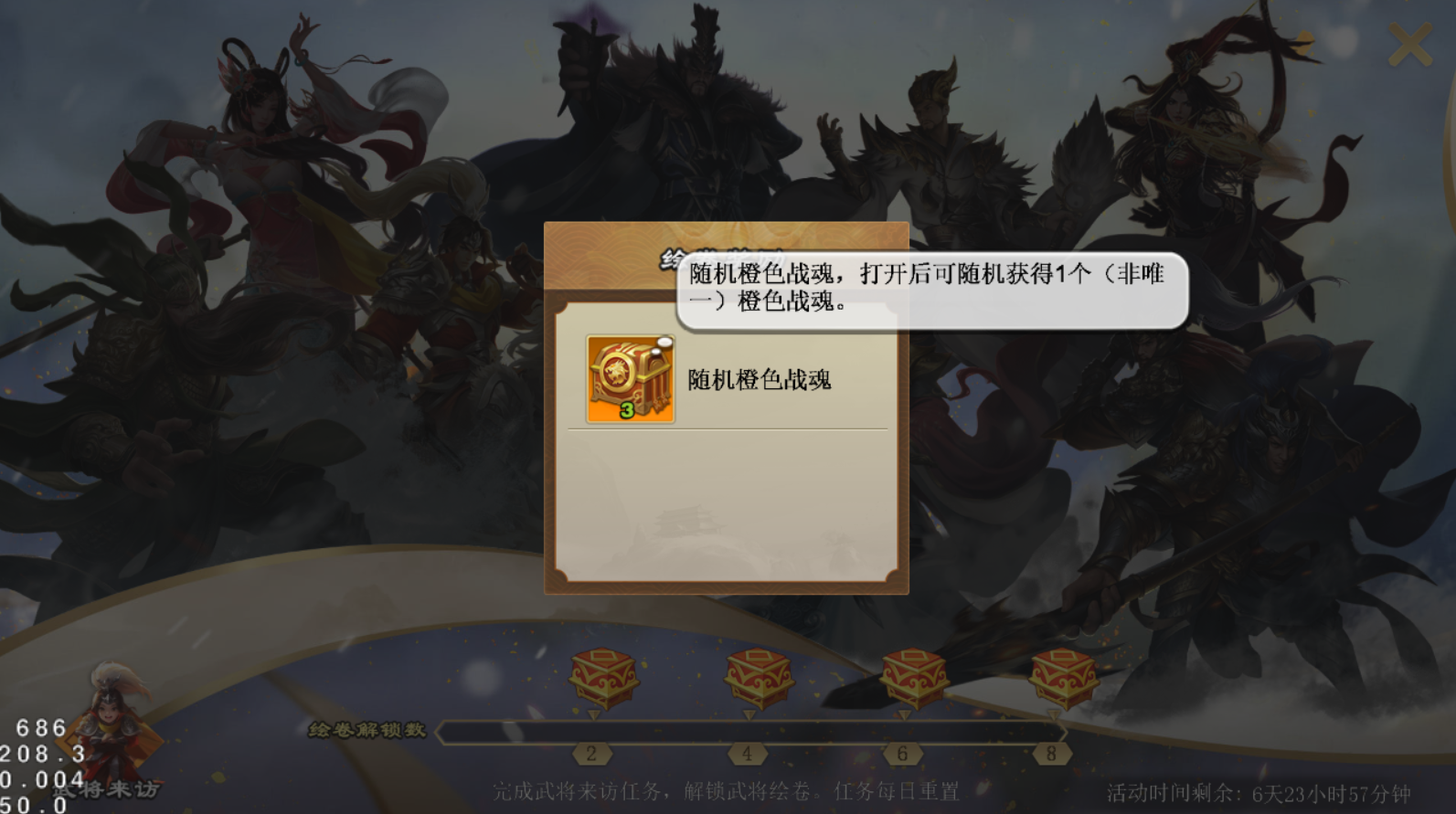Dismiss the tooltip describing 随机橙色战魂
Screen dimensions: 1456x814
932,290
